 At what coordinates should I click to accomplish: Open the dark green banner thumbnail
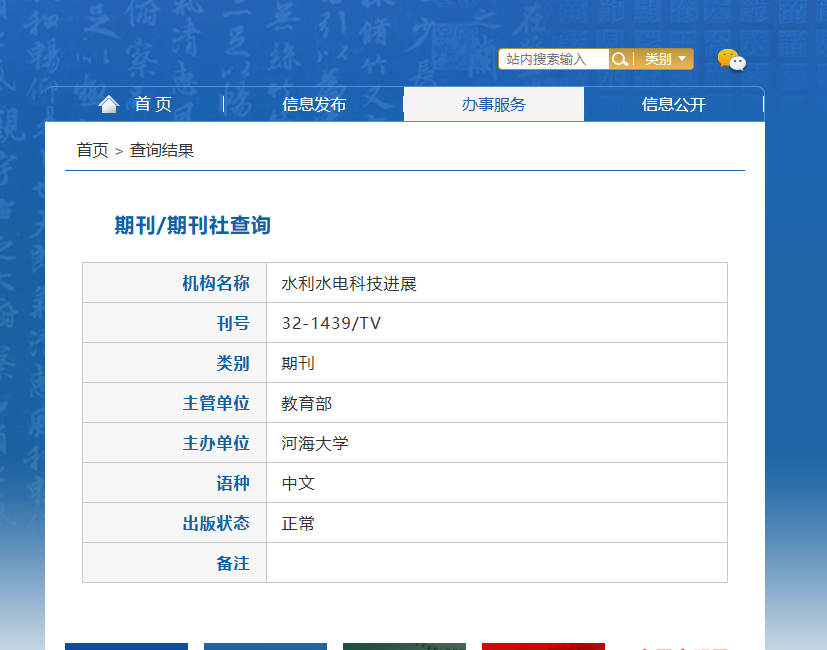tap(405, 646)
